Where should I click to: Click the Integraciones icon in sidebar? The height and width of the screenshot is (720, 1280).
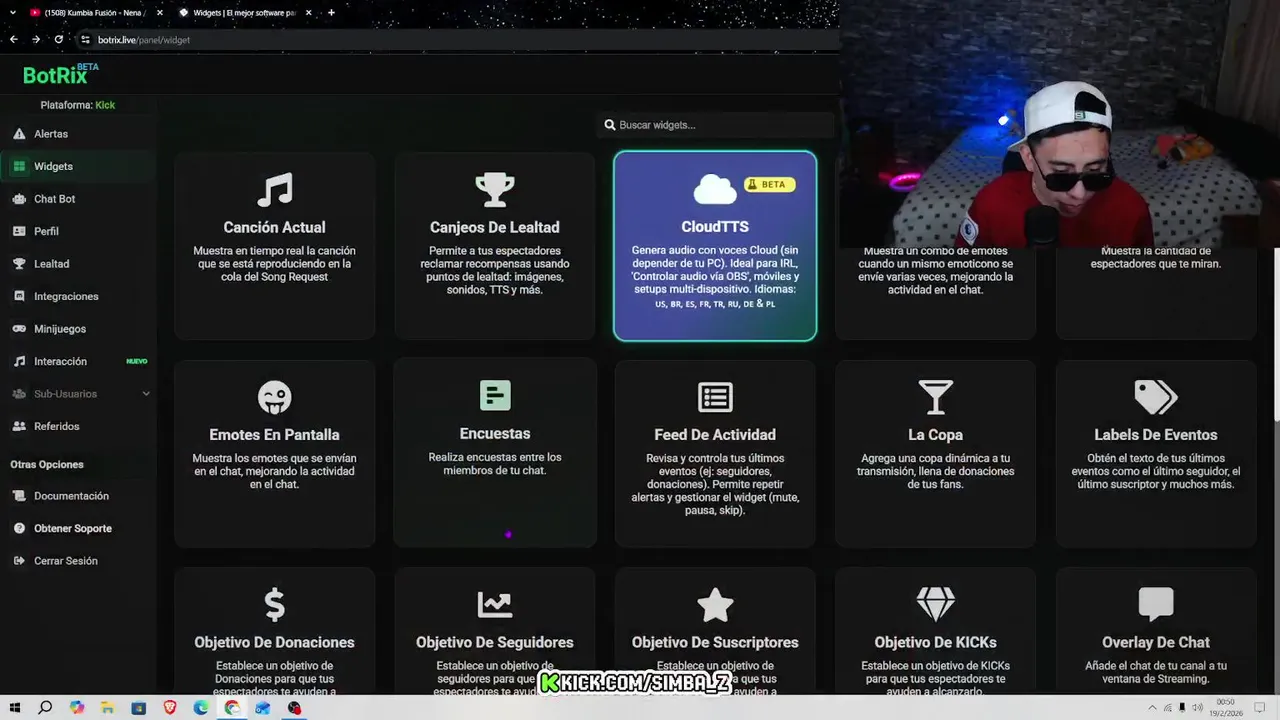[19, 296]
